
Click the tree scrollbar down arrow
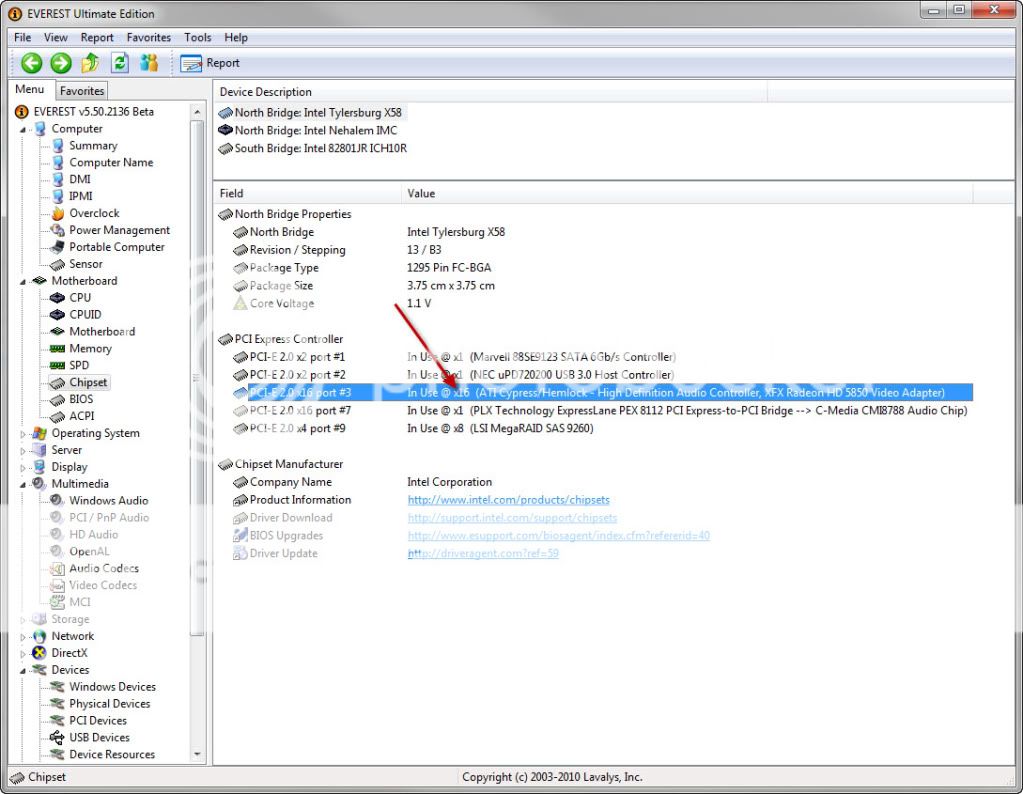[x=197, y=754]
